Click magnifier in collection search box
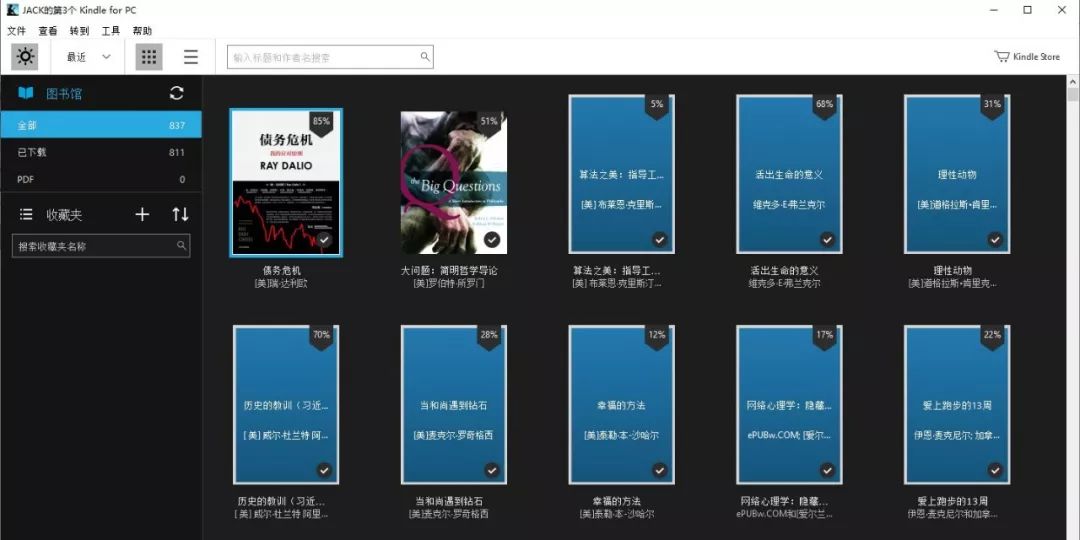 181,245
